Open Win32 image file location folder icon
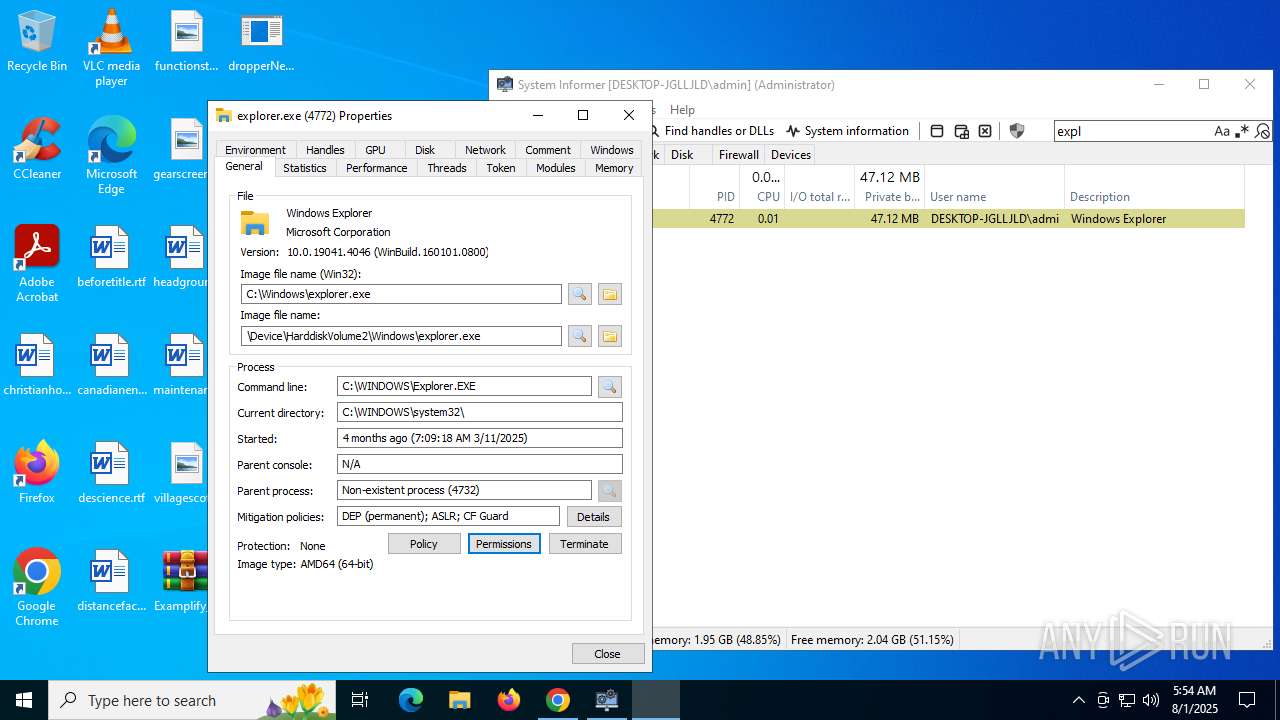This screenshot has width=1280, height=720. (x=610, y=294)
